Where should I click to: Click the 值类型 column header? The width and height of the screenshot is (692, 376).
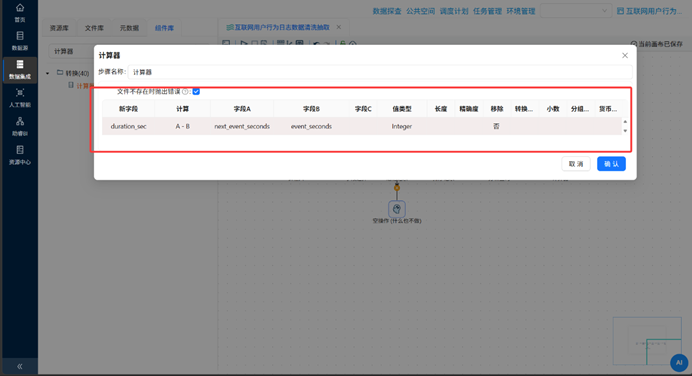point(402,109)
